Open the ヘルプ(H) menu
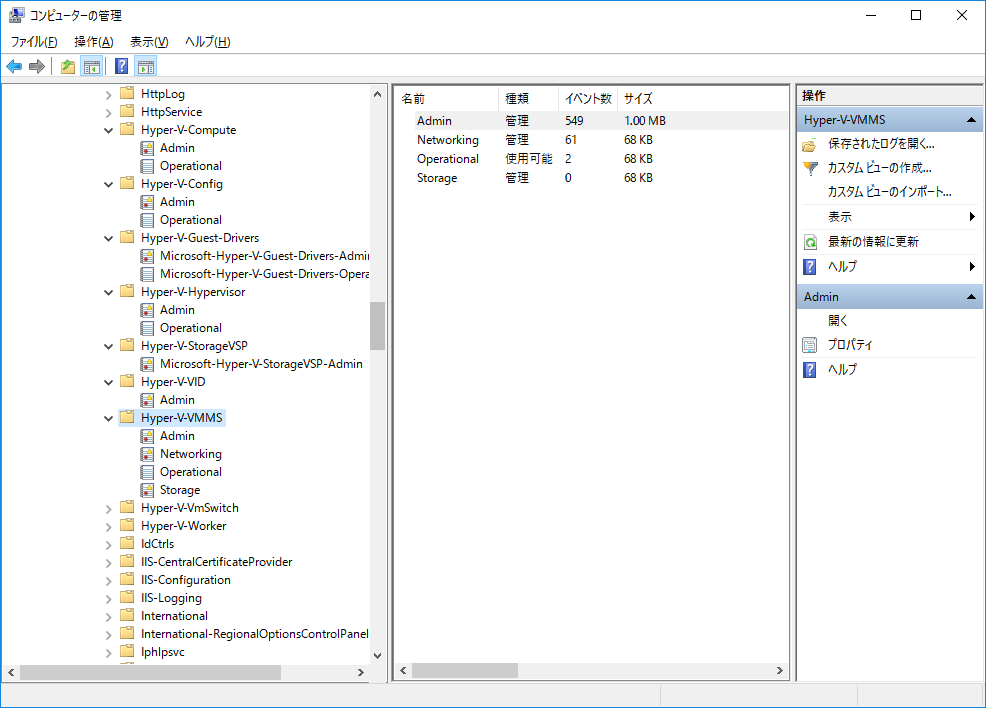The image size is (986, 708). pyautogui.click(x=208, y=41)
